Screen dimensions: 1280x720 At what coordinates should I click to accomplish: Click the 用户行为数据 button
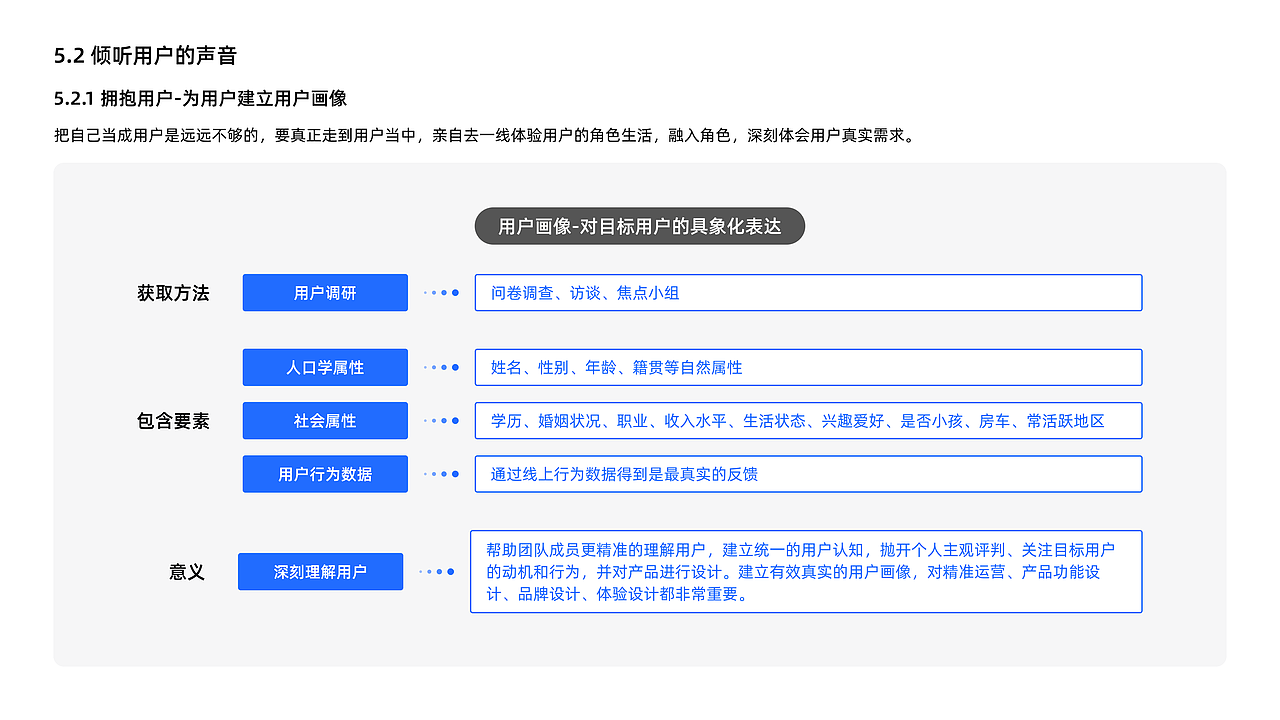[x=324, y=473]
